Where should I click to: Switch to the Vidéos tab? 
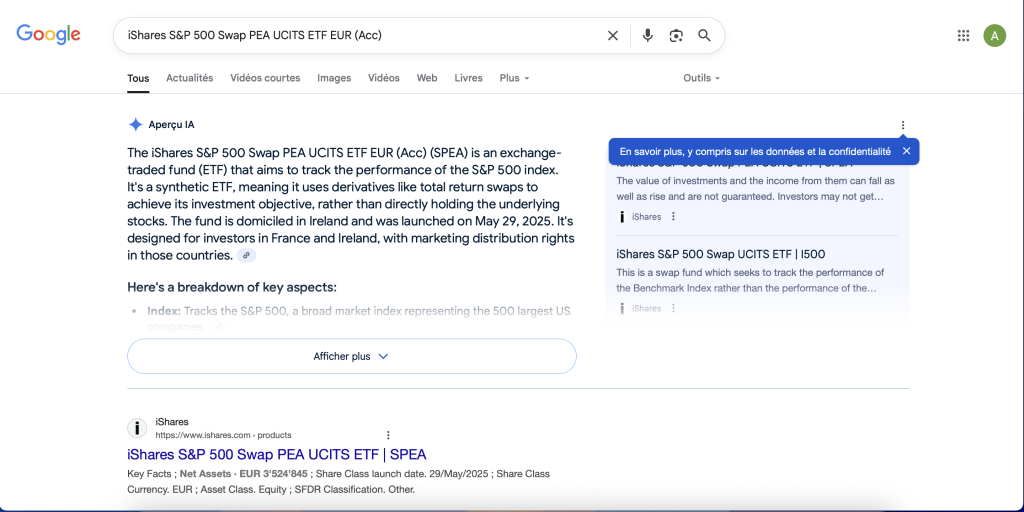pos(383,78)
